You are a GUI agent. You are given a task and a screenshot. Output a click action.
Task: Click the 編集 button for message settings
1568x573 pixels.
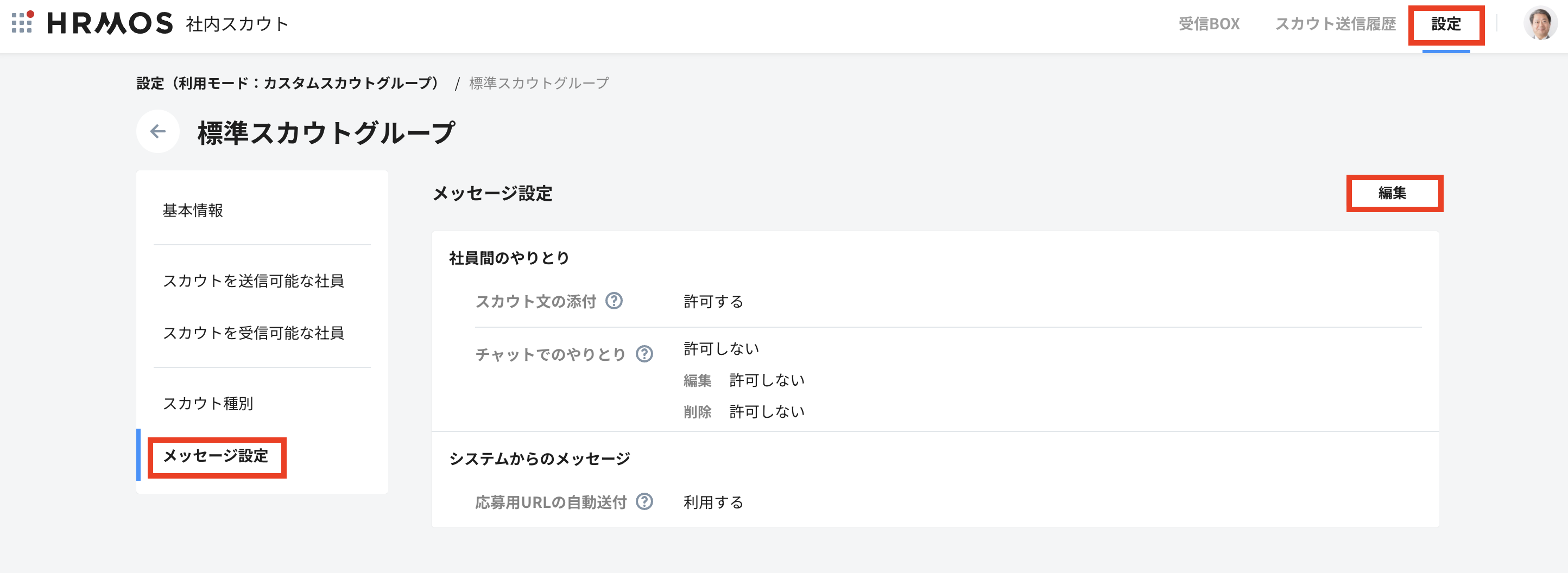1394,193
